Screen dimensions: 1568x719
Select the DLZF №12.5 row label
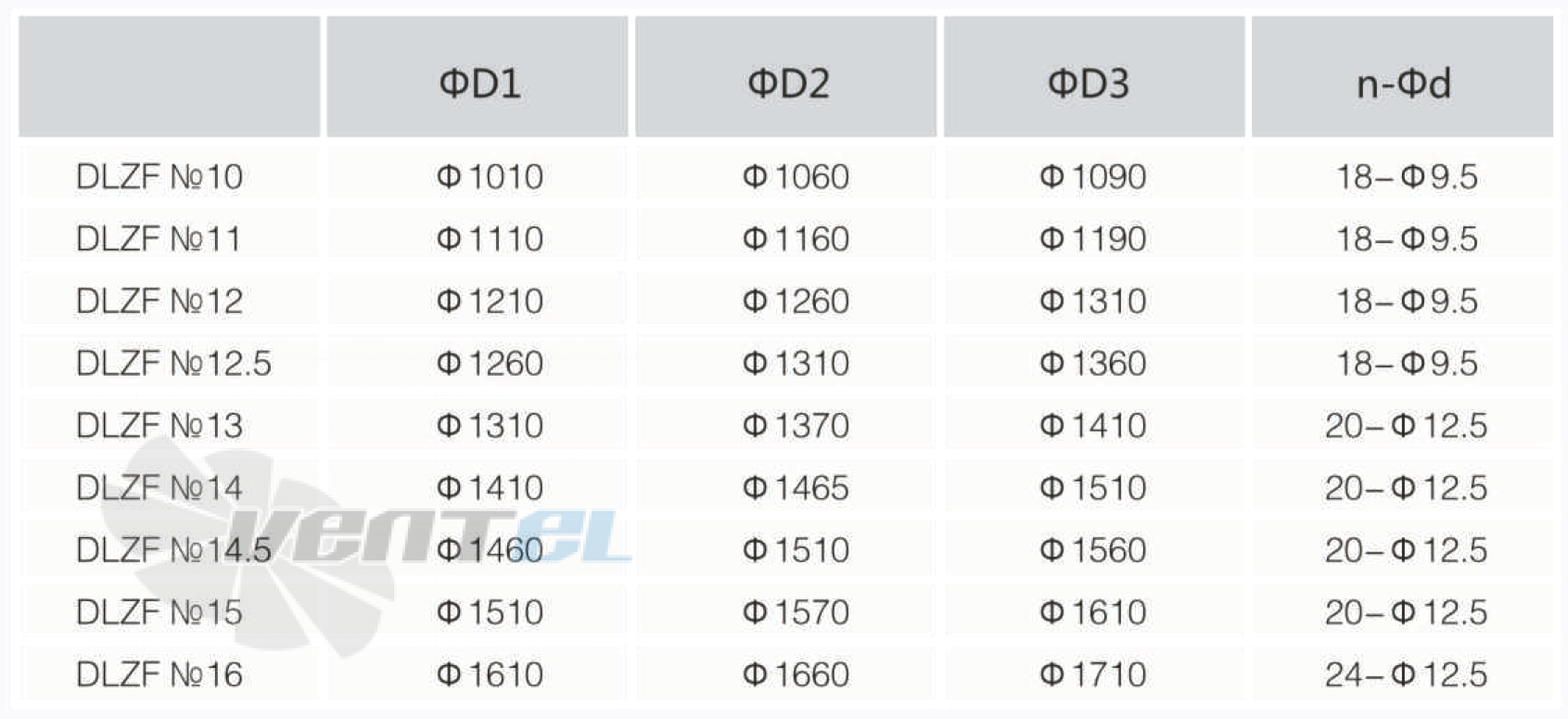tap(173, 363)
